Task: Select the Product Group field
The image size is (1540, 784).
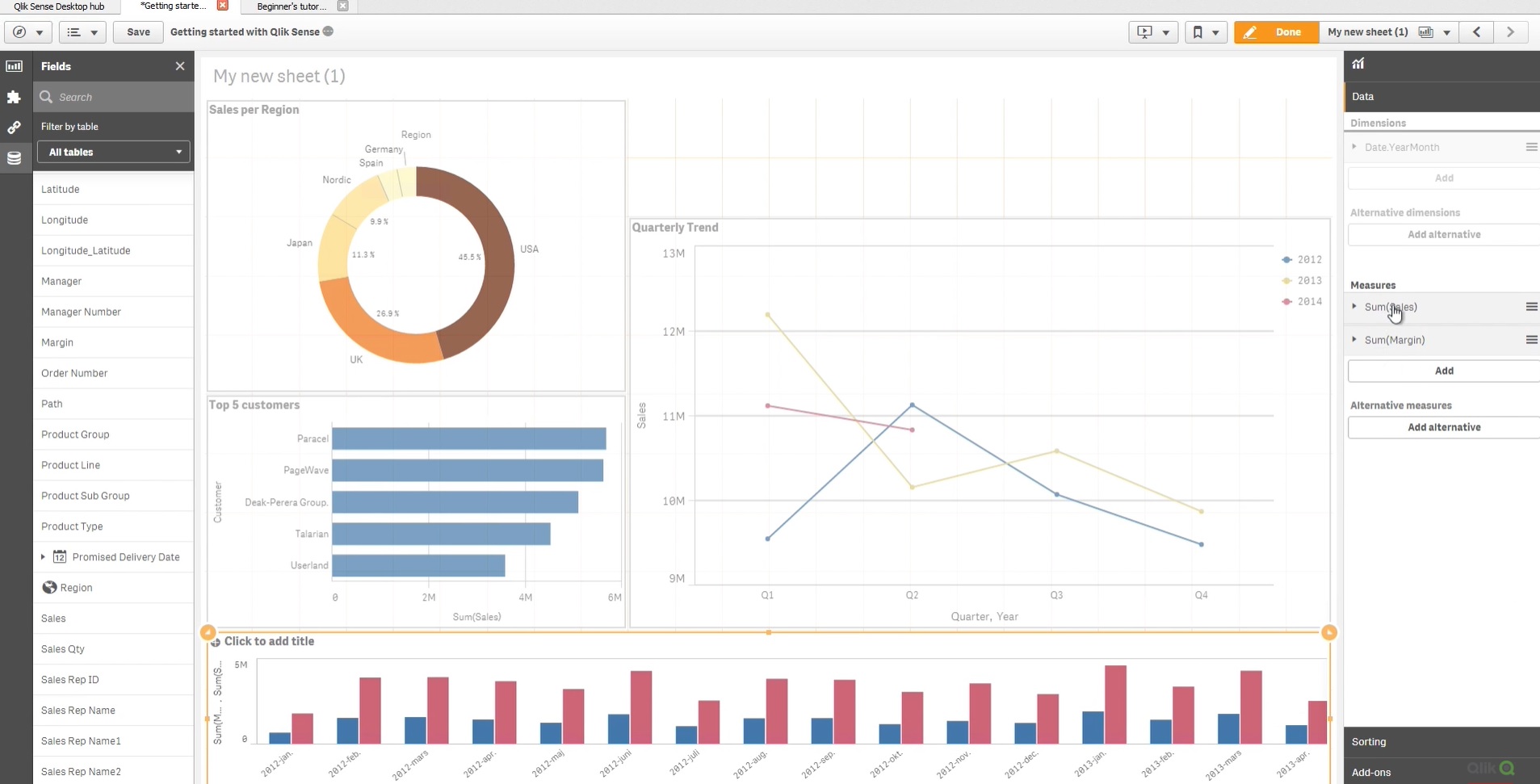Action: (x=113, y=434)
